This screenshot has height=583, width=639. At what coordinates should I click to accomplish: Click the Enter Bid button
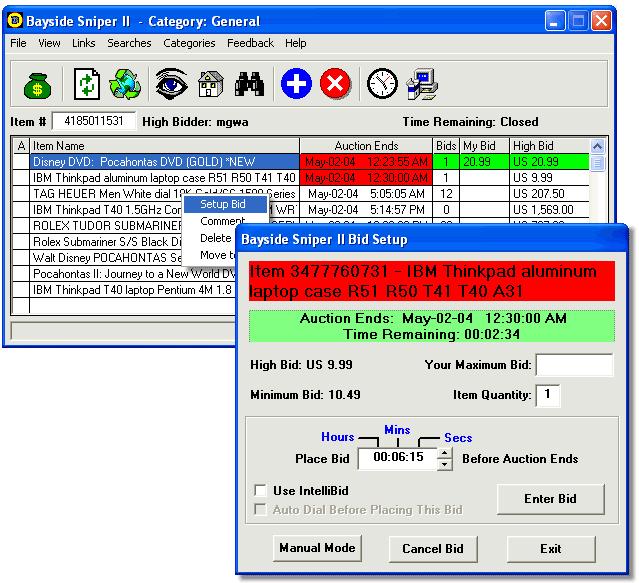pyautogui.click(x=550, y=499)
